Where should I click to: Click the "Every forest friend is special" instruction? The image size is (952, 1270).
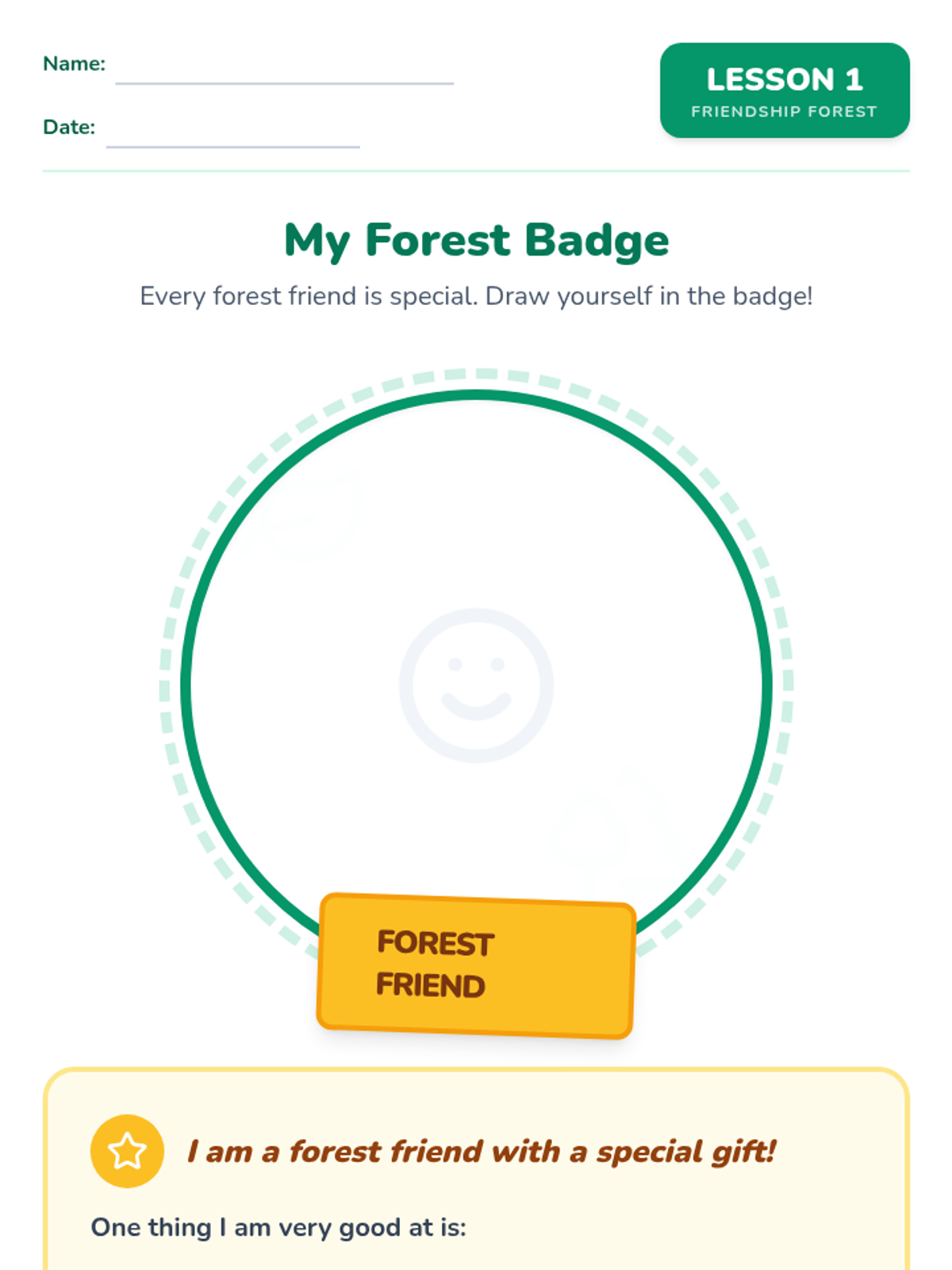tap(476, 296)
